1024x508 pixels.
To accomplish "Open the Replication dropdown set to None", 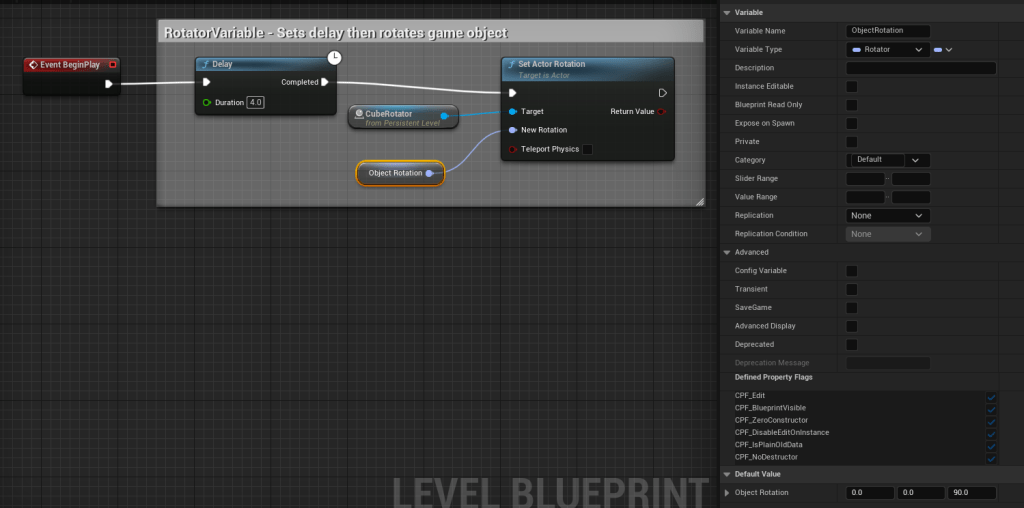I will [888, 215].
